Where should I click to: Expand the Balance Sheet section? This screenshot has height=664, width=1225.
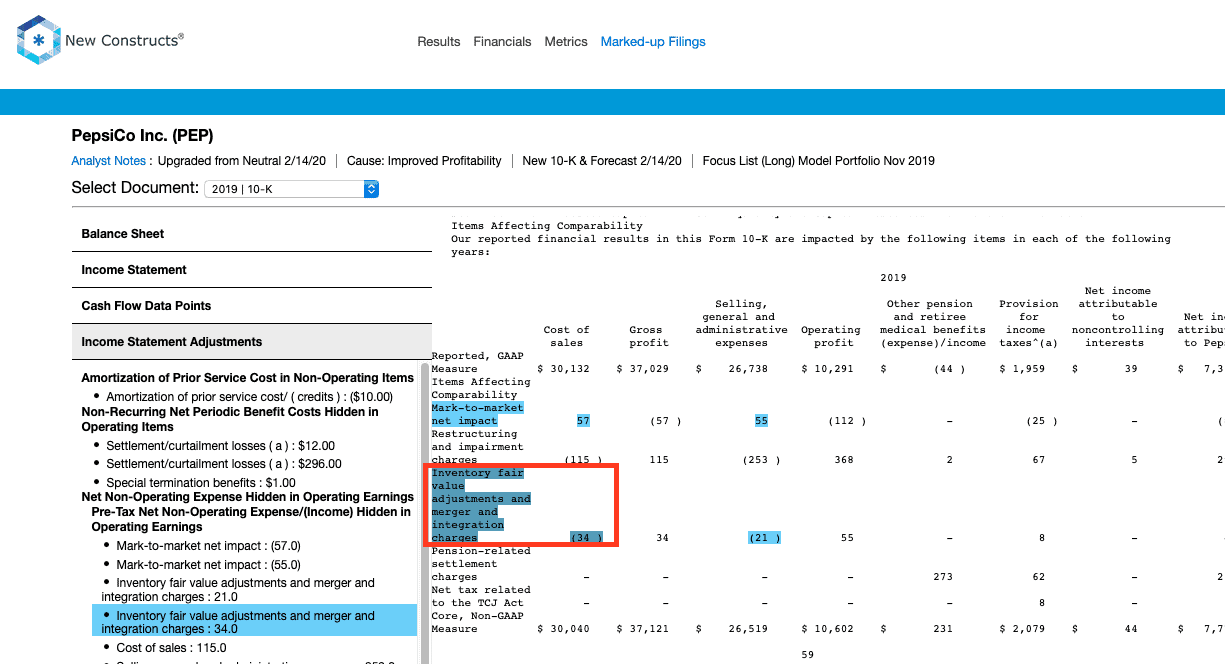tap(251, 234)
